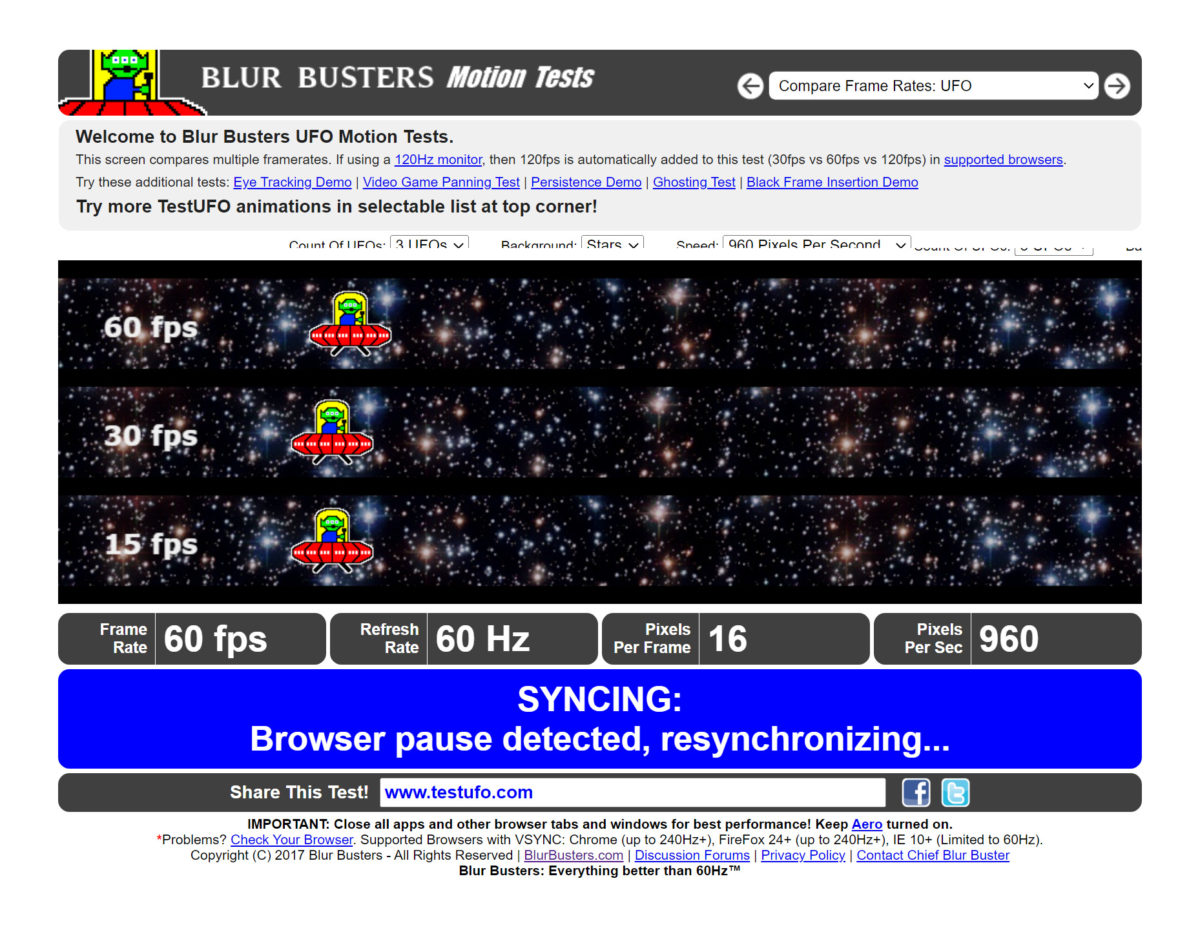
Task: Click the Refresh Rate 60 Hz readout
Action: pos(463,639)
